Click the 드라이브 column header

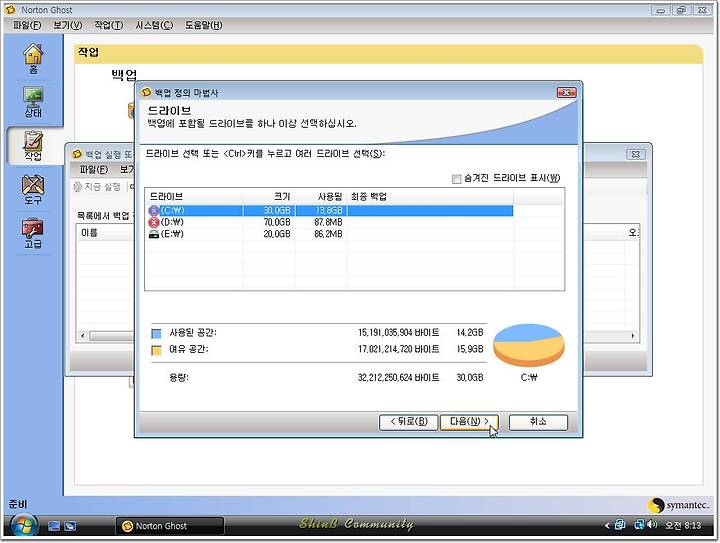(194, 197)
